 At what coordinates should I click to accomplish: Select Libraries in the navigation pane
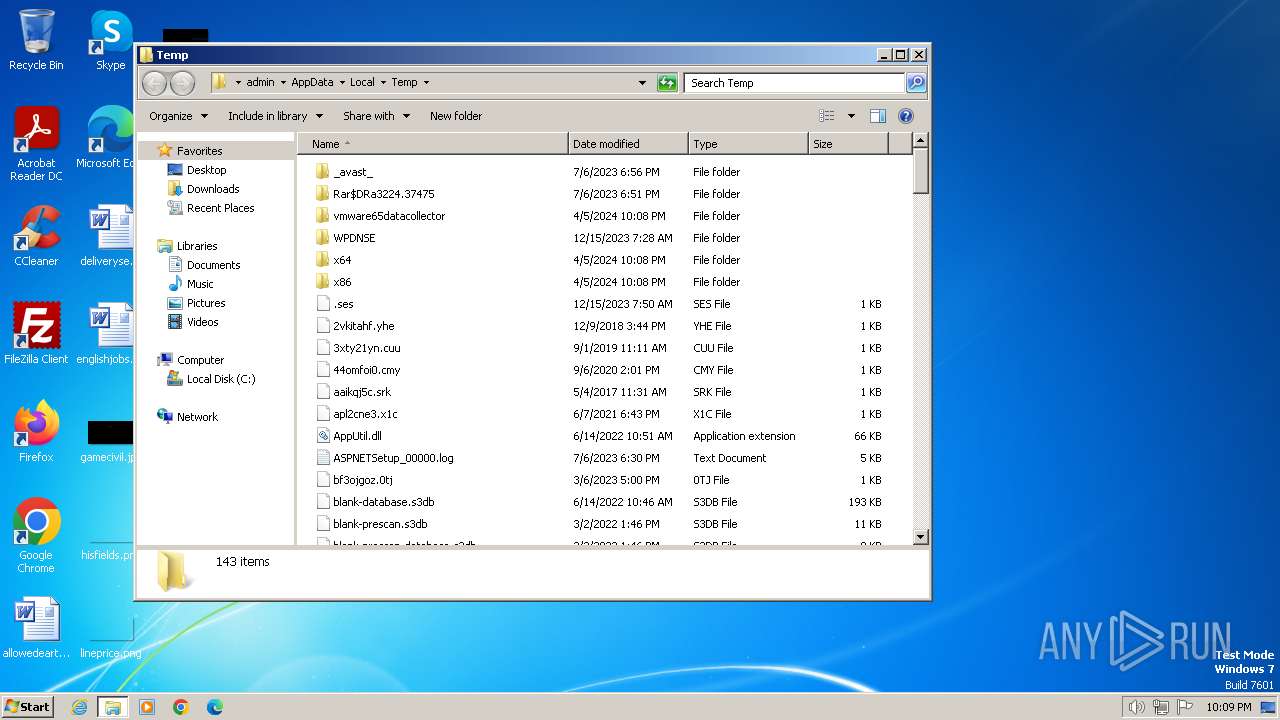point(197,246)
